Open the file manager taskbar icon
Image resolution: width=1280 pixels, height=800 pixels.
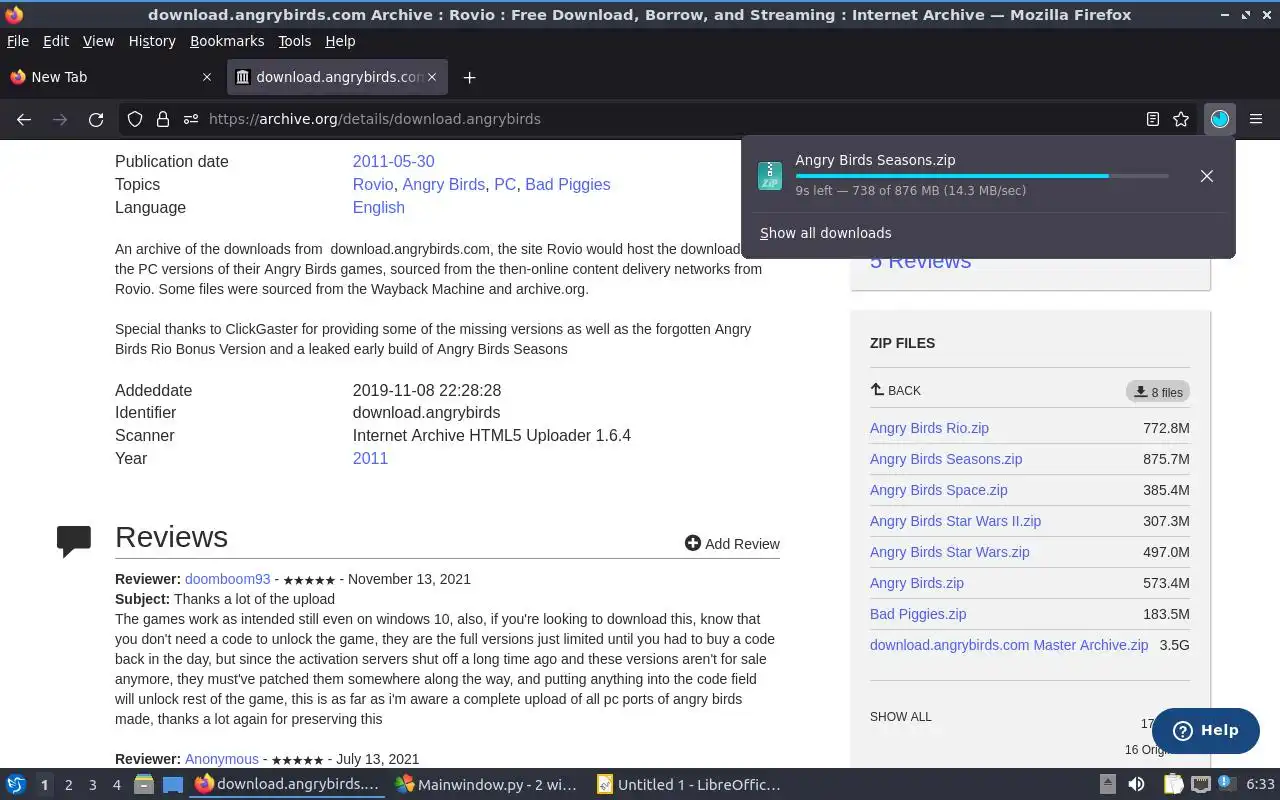[x=144, y=785]
